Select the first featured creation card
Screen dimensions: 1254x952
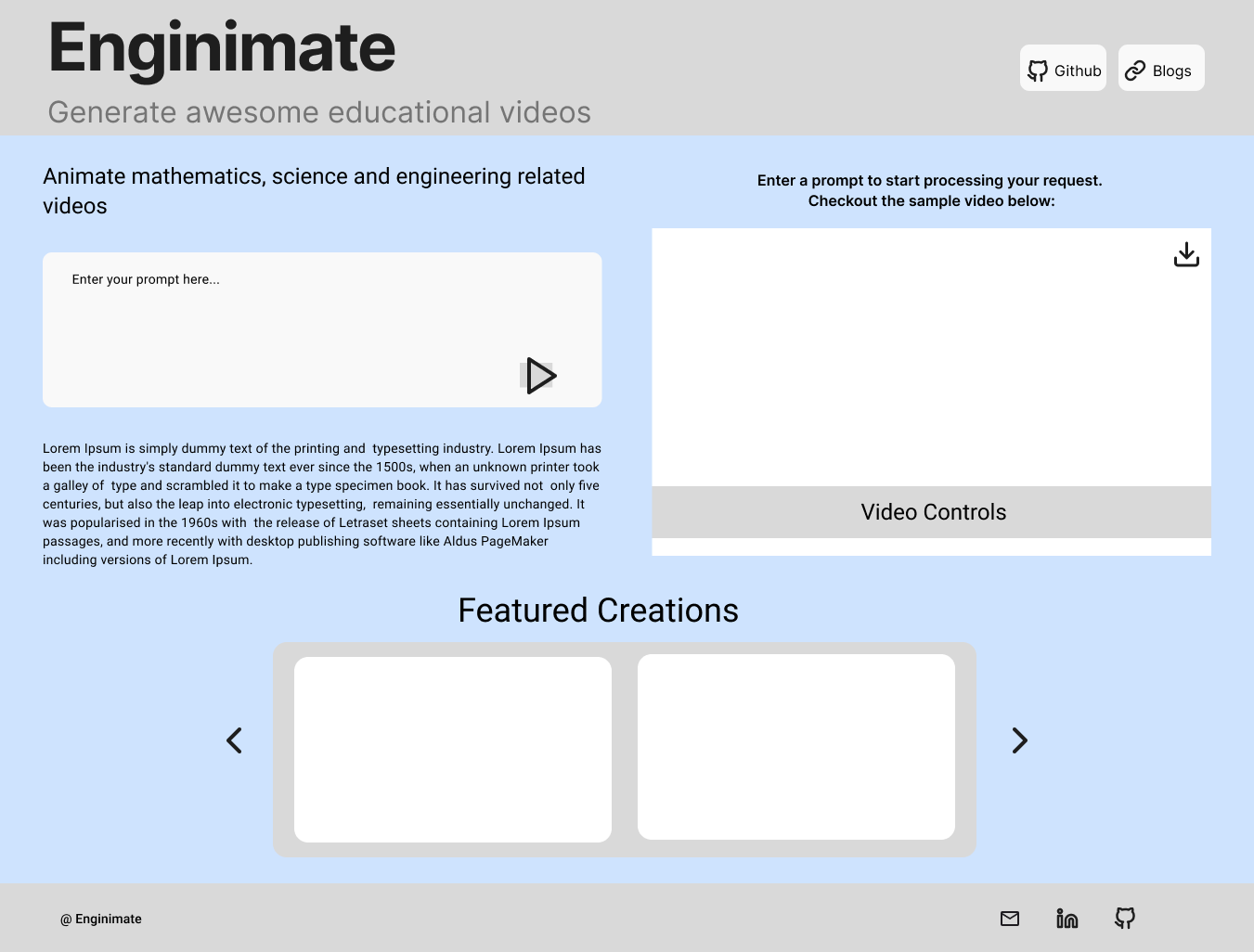(x=453, y=750)
